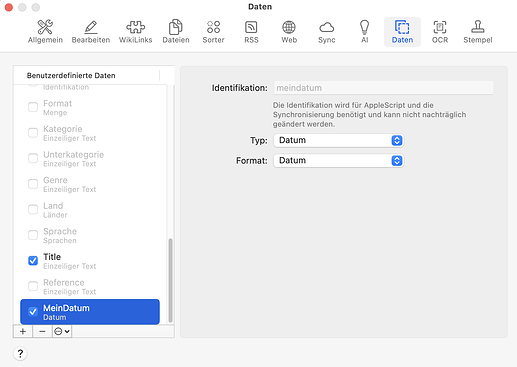Select the Sprache row label

pyautogui.click(x=60, y=231)
